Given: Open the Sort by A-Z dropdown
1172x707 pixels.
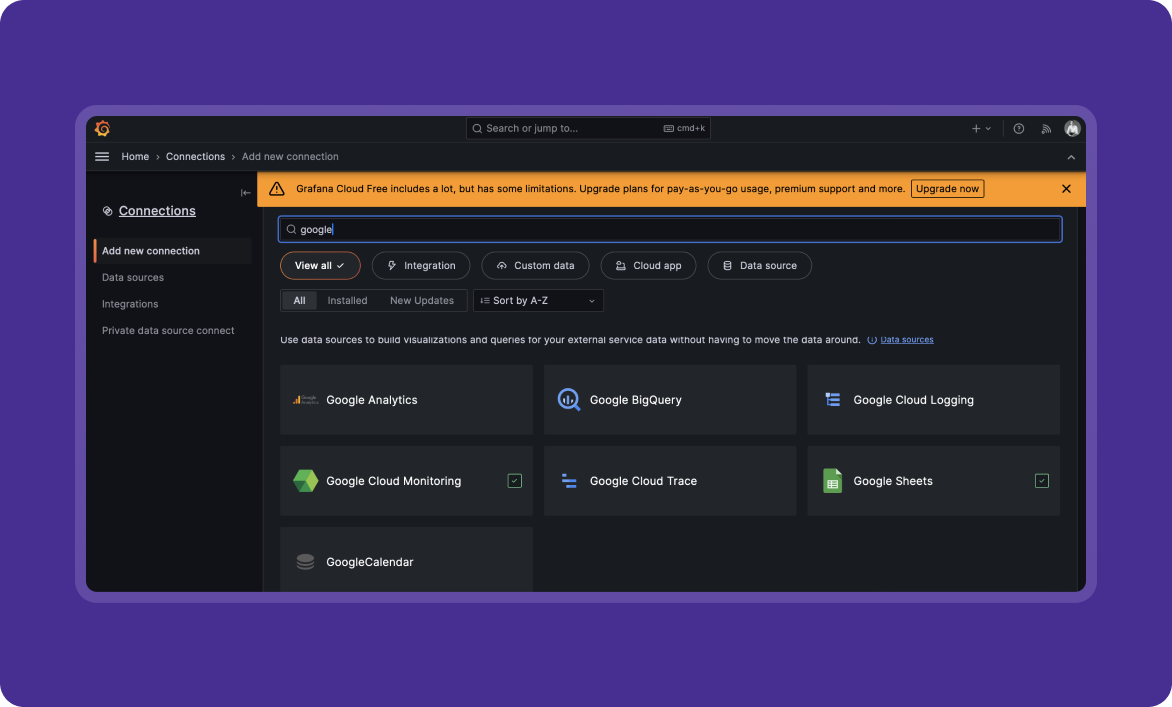Looking at the screenshot, I should pos(538,301).
